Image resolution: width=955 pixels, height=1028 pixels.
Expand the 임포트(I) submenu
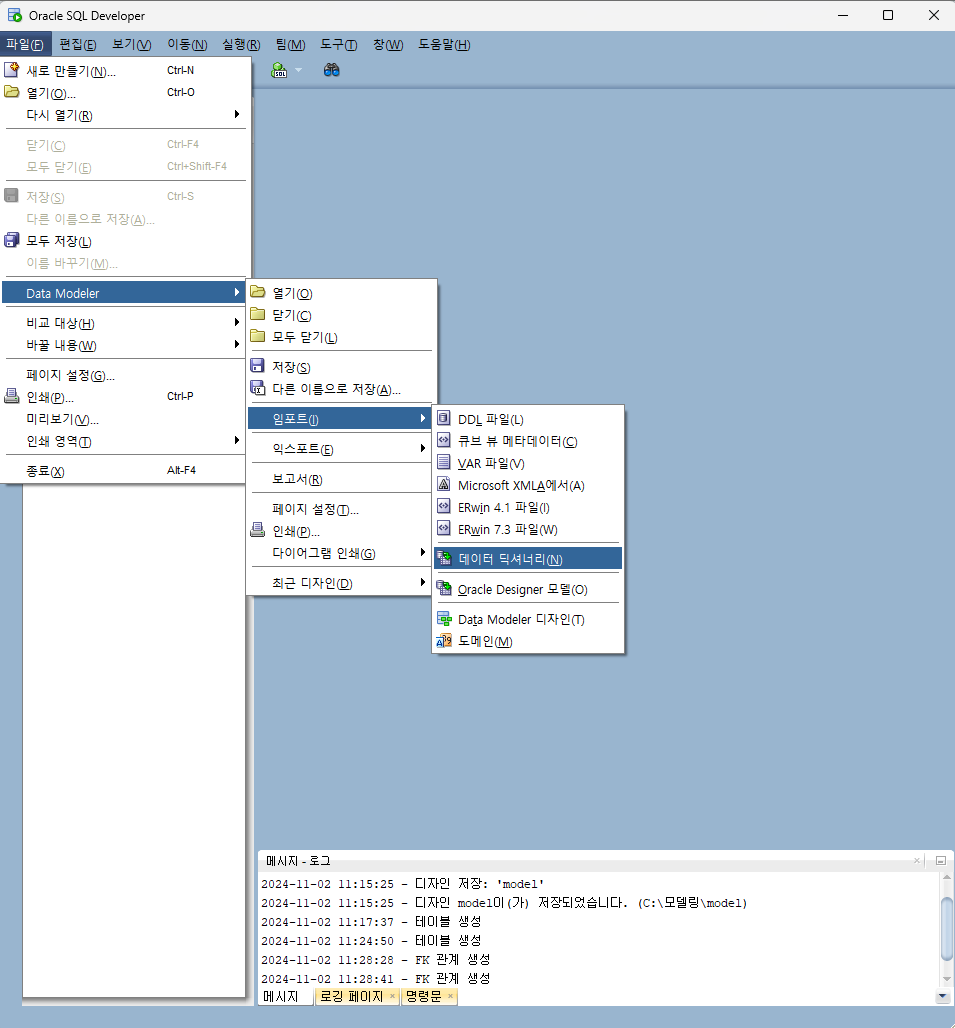pyautogui.click(x=340, y=418)
